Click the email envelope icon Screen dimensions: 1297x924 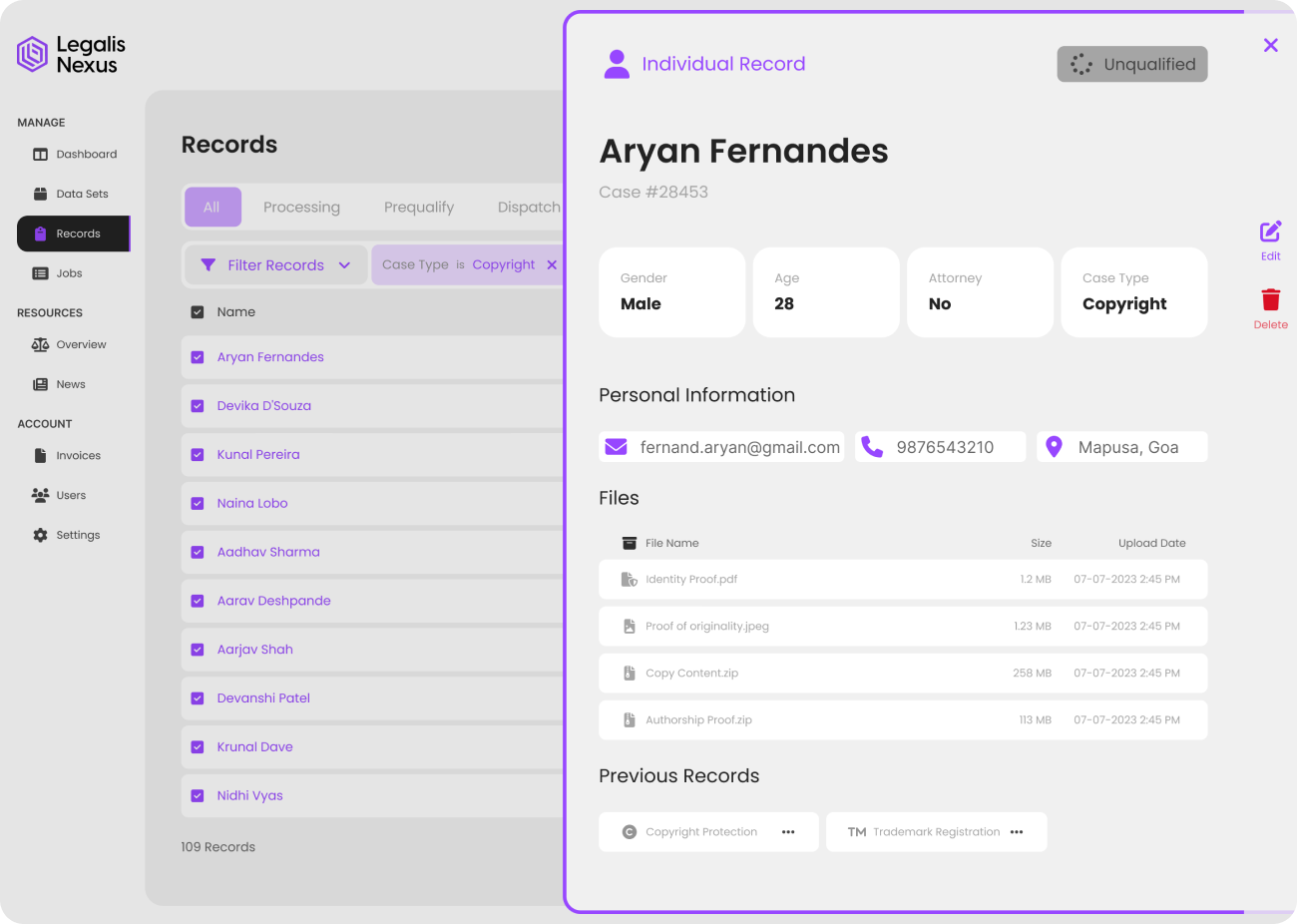click(617, 447)
